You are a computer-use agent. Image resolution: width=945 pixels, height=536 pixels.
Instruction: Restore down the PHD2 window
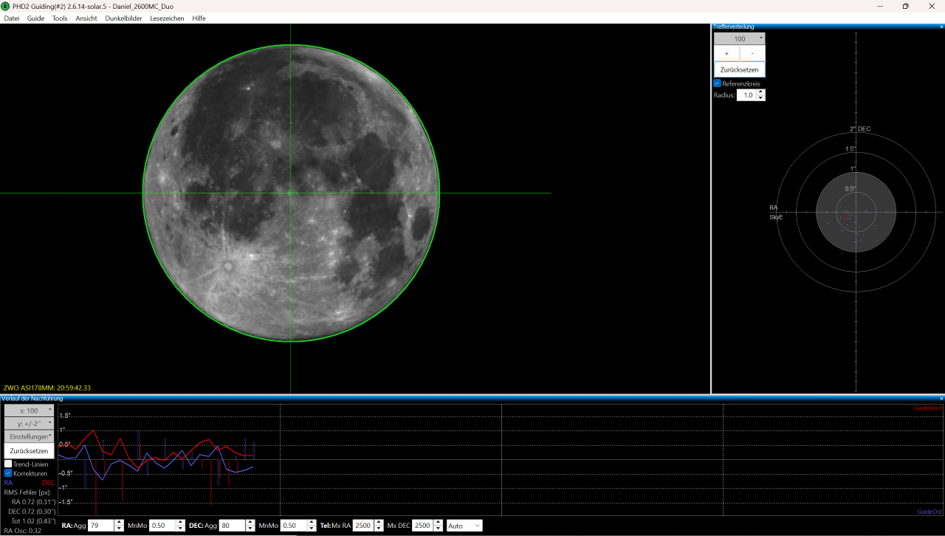point(905,6)
